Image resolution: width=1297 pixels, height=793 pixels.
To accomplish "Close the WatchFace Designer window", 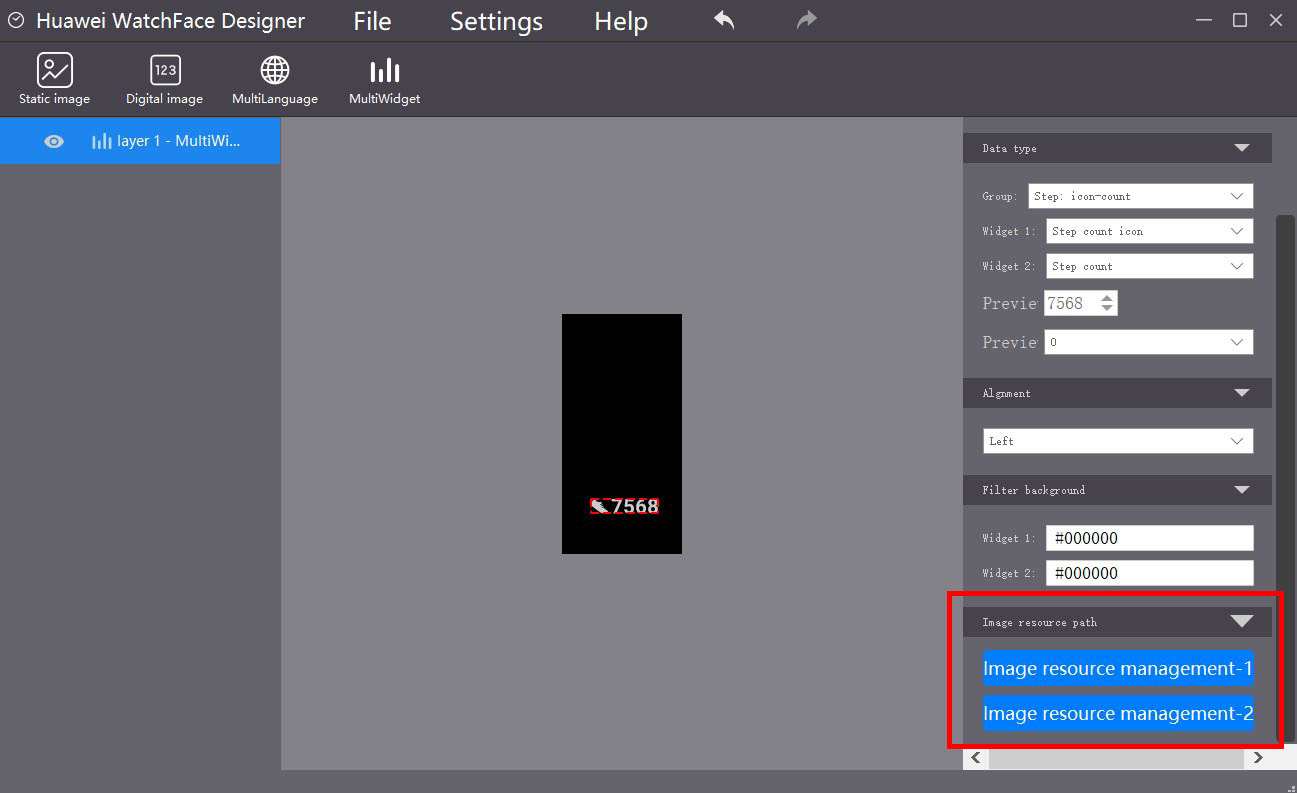I will (1275, 20).
